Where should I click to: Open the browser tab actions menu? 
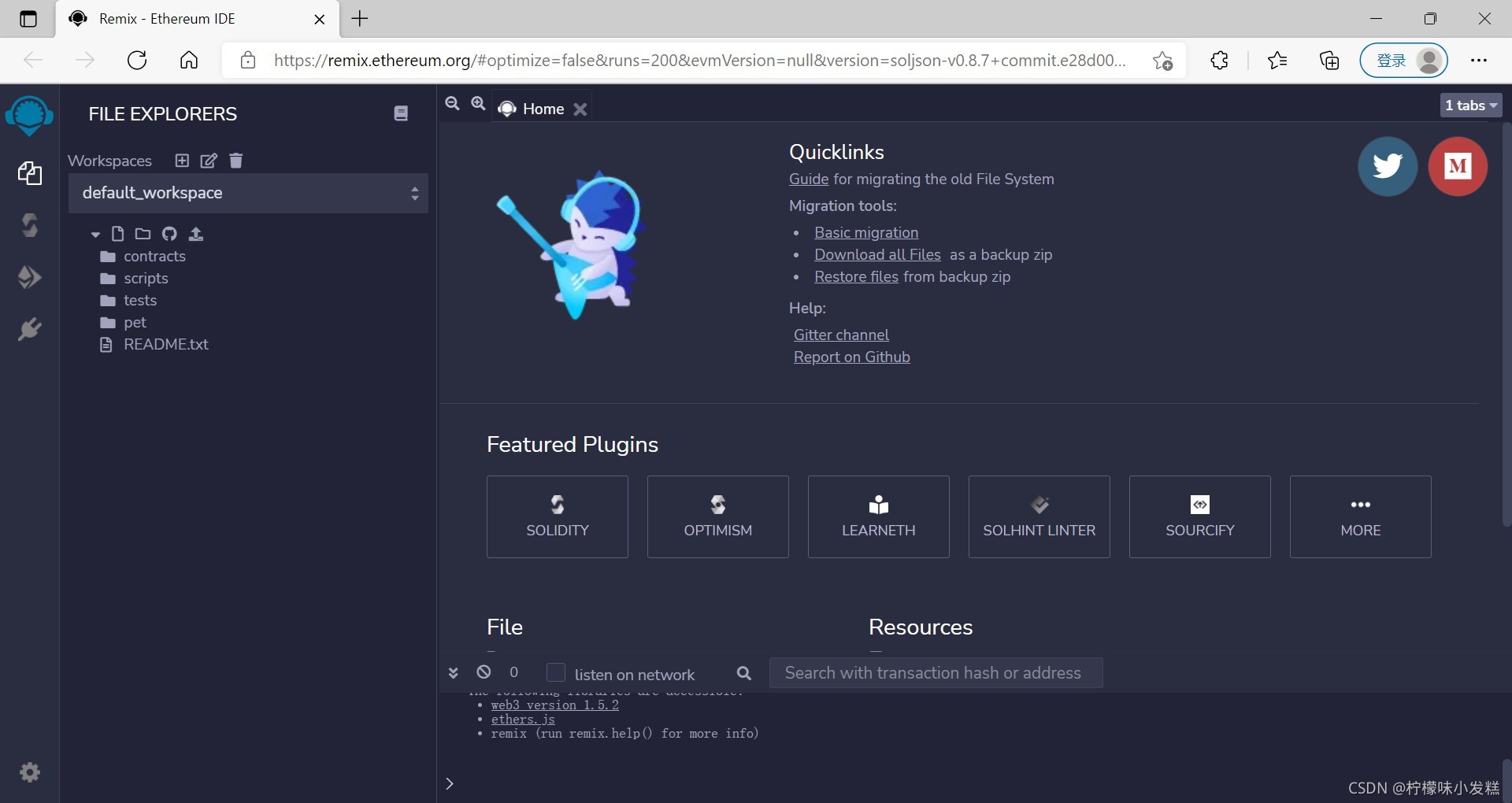28,19
